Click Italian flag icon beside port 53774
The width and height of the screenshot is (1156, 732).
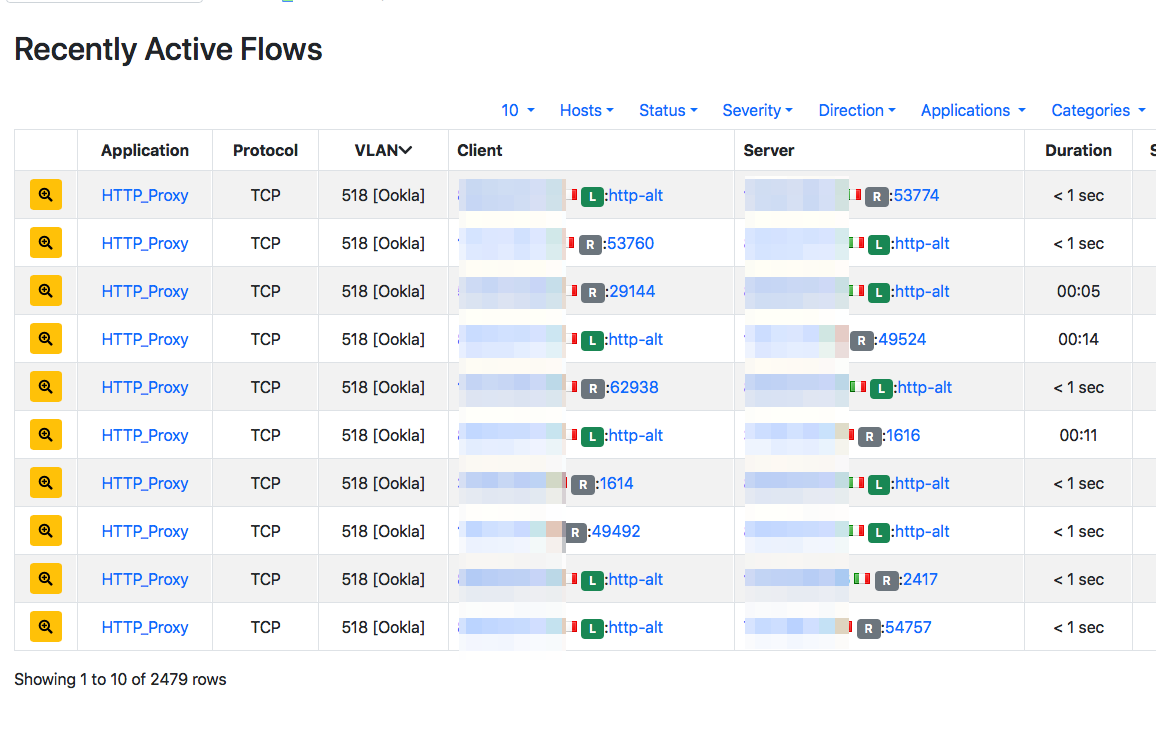855,195
